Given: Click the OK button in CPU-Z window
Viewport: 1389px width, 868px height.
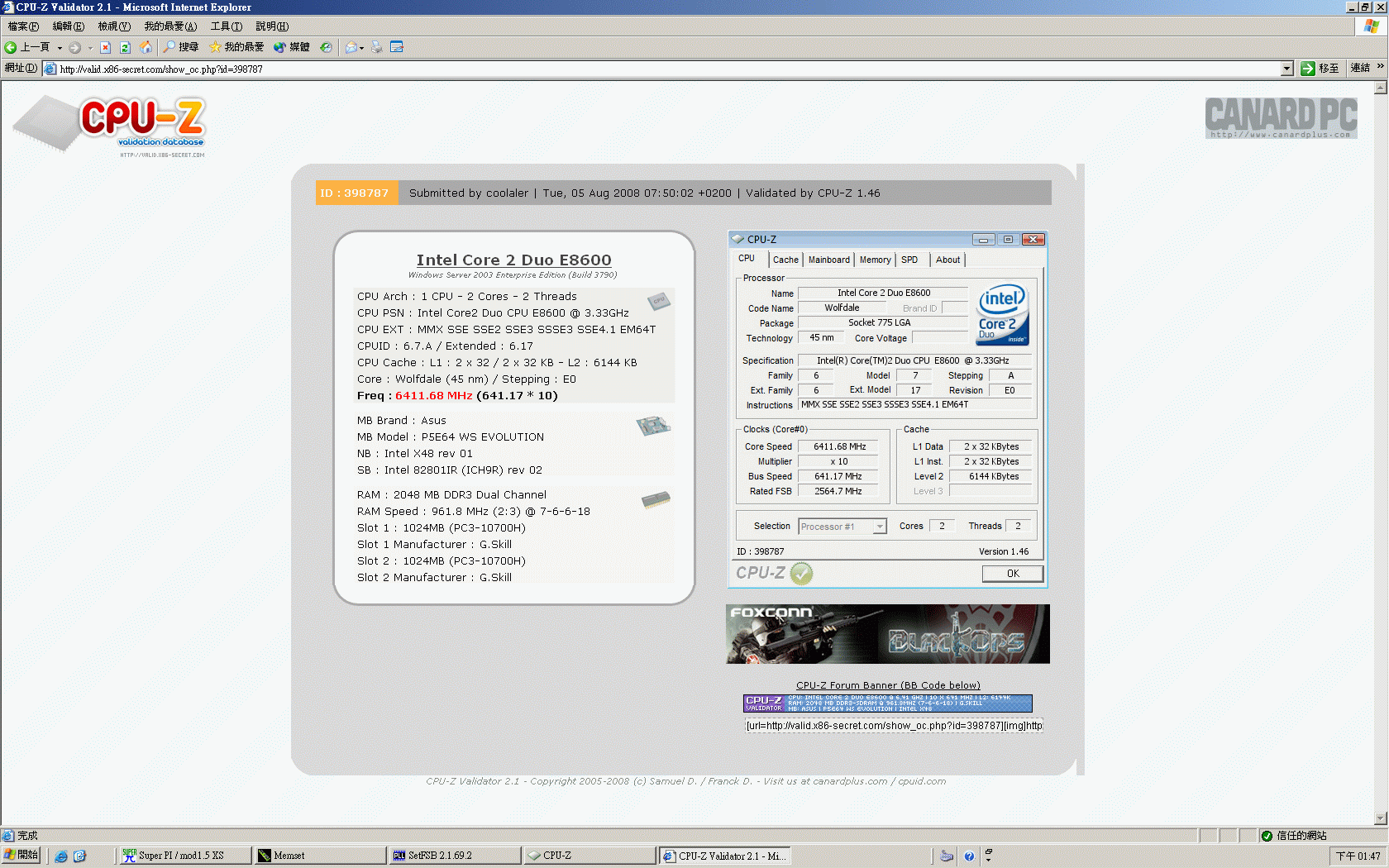Looking at the screenshot, I should (1013, 574).
